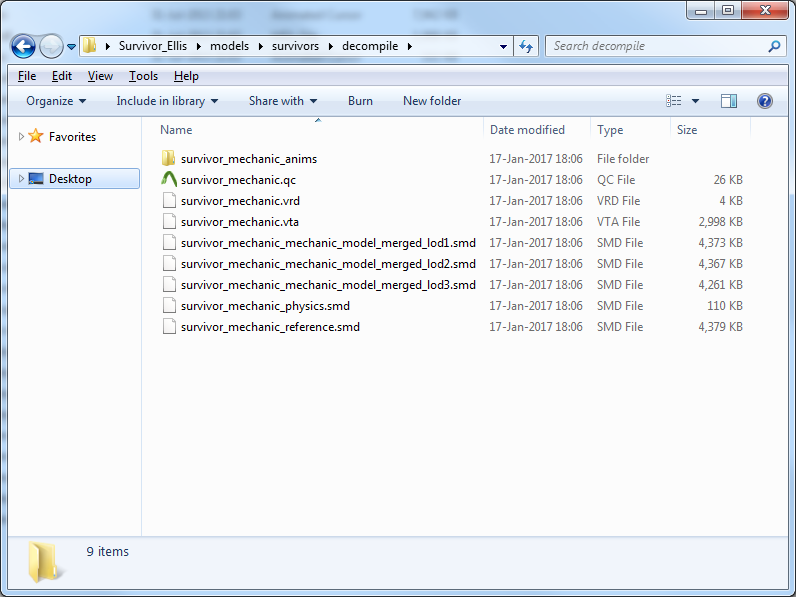Select survivor_mechanic_reference.smd file name
This screenshot has width=796, height=597.
point(270,327)
